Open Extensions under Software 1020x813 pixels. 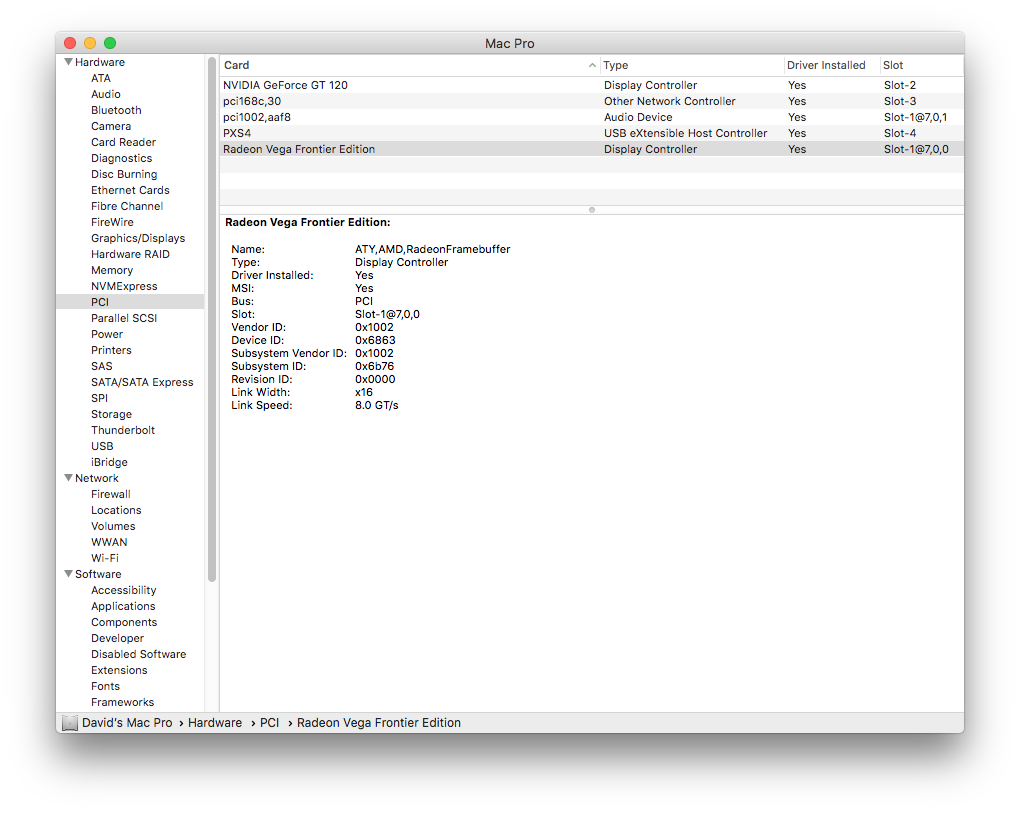(x=119, y=670)
